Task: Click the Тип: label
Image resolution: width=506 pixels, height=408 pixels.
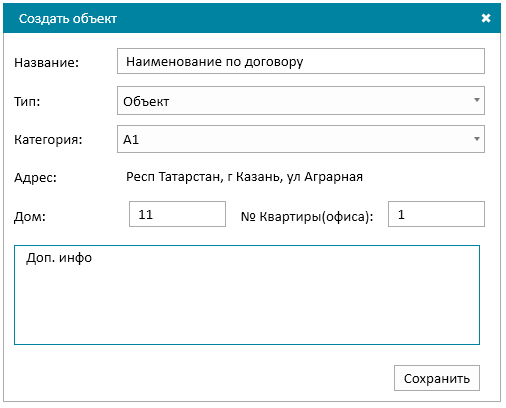Action: [27, 101]
